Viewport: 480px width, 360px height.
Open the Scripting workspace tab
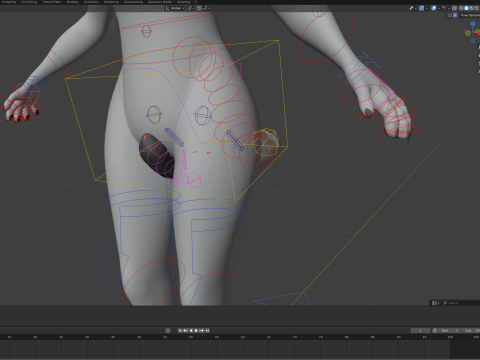(x=184, y=2)
